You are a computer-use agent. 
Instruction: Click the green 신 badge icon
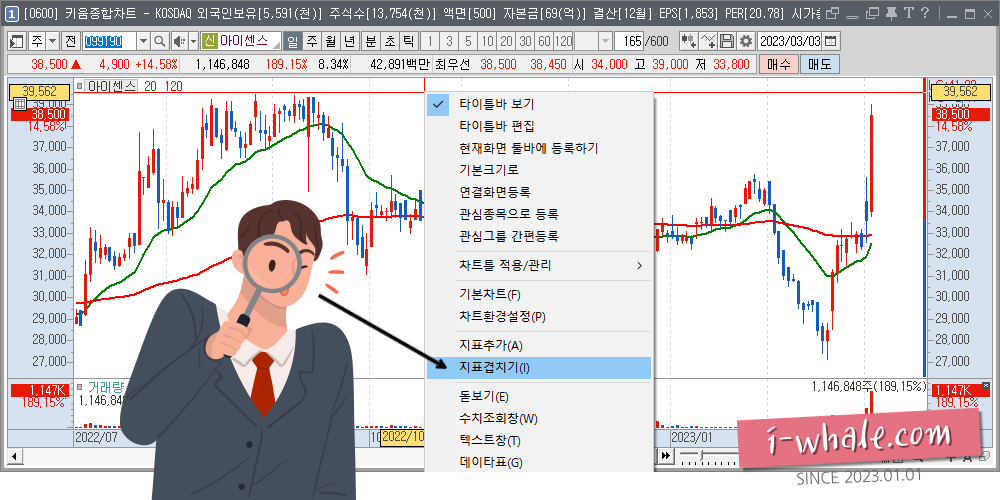[210, 42]
